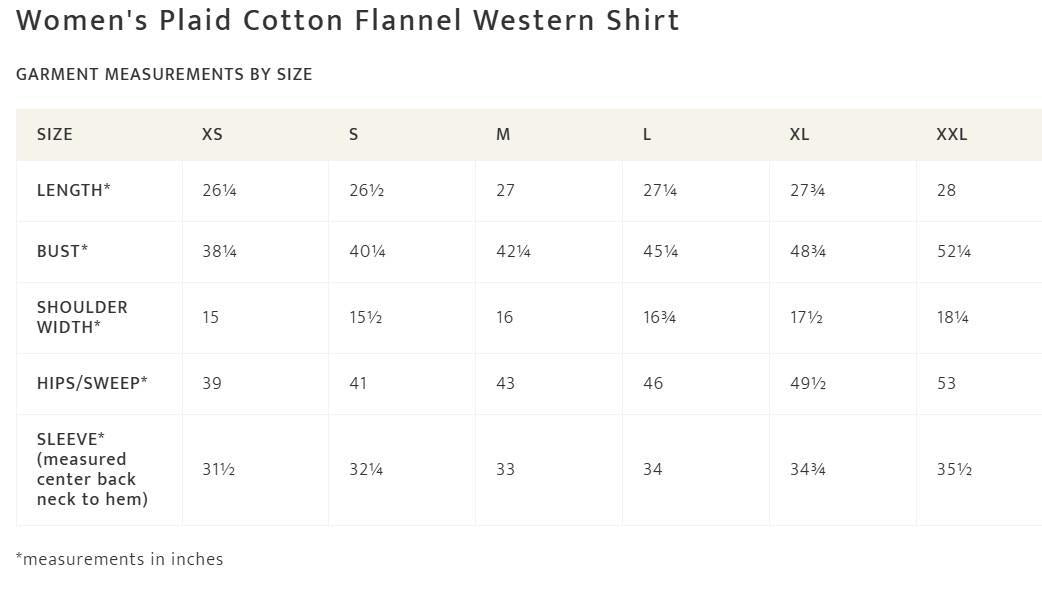Image resolution: width=1042 pixels, height=605 pixels.
Task: Select the Garment Measurements By Size subtitle
Action: (164, 74)
